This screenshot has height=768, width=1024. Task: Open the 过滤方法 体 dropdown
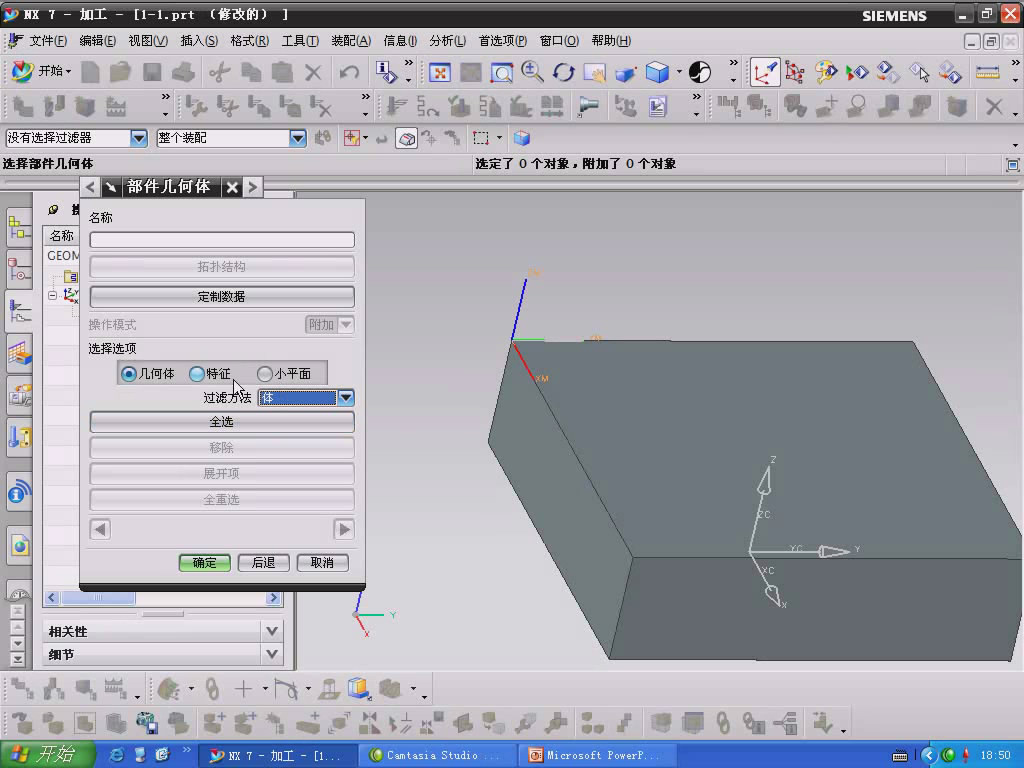(x=345, y=397)
